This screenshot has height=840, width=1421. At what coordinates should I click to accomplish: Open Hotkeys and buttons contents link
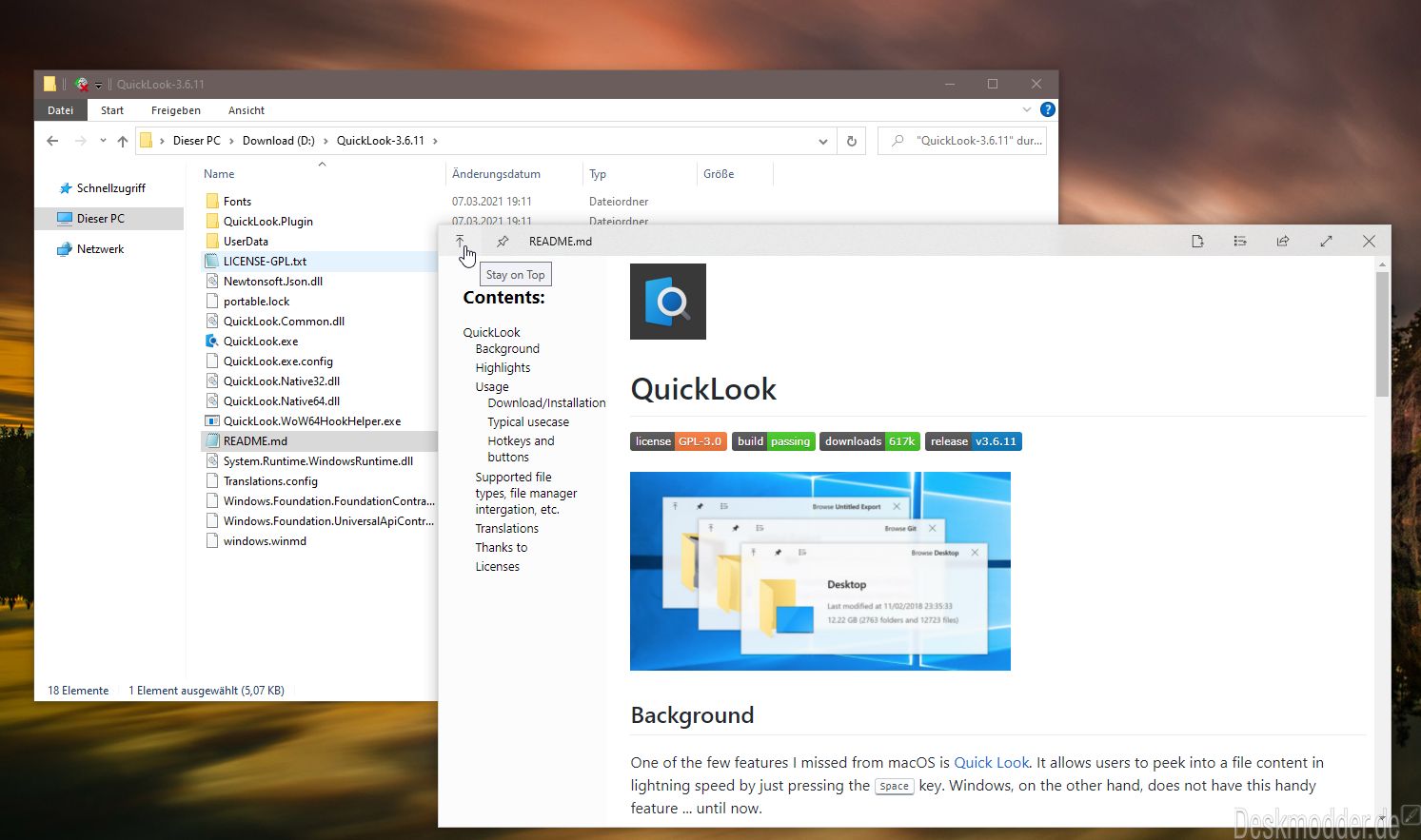(x=521, y=449)
